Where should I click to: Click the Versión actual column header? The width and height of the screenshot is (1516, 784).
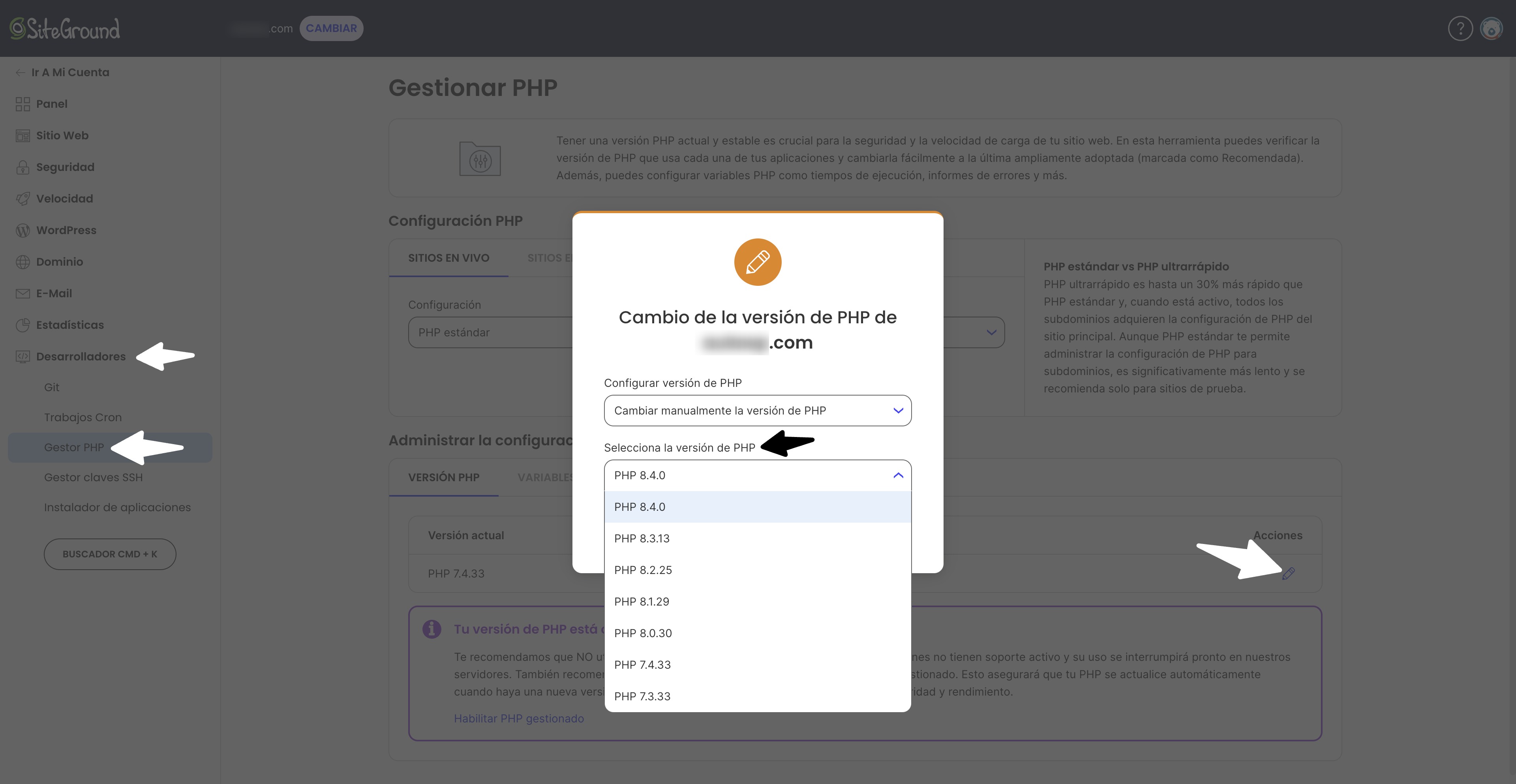pos(465,536)
